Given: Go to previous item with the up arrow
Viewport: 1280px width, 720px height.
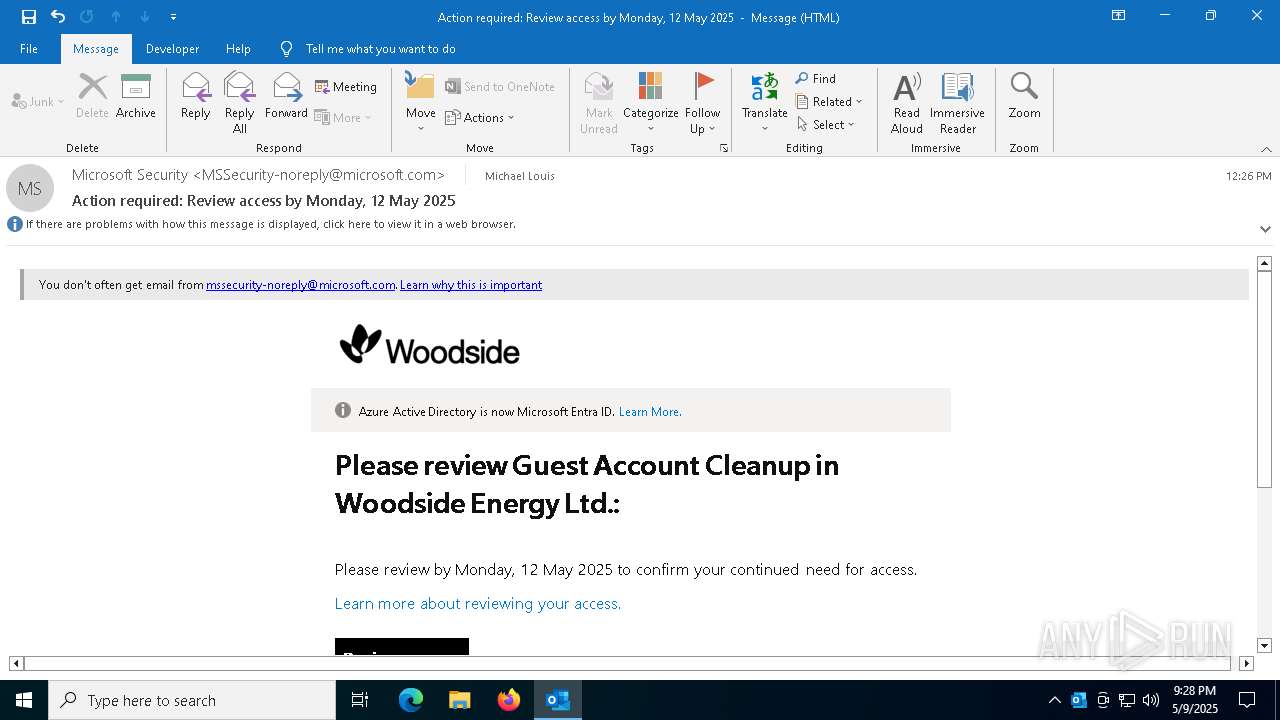Looking at the screenshot, I should [116, 17].
